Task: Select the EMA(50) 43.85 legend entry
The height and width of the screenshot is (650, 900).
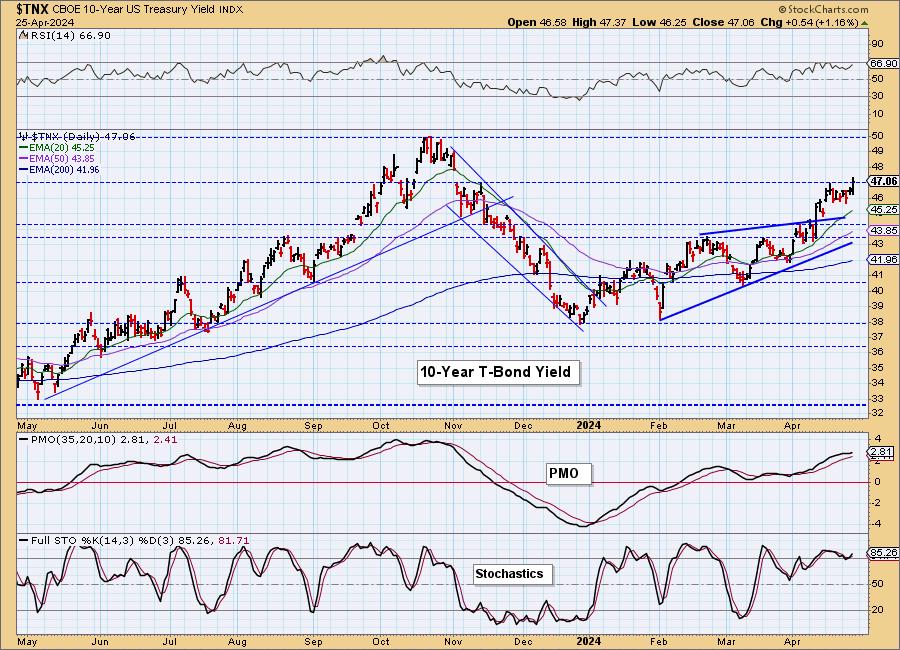Action: tap(56, 158)
